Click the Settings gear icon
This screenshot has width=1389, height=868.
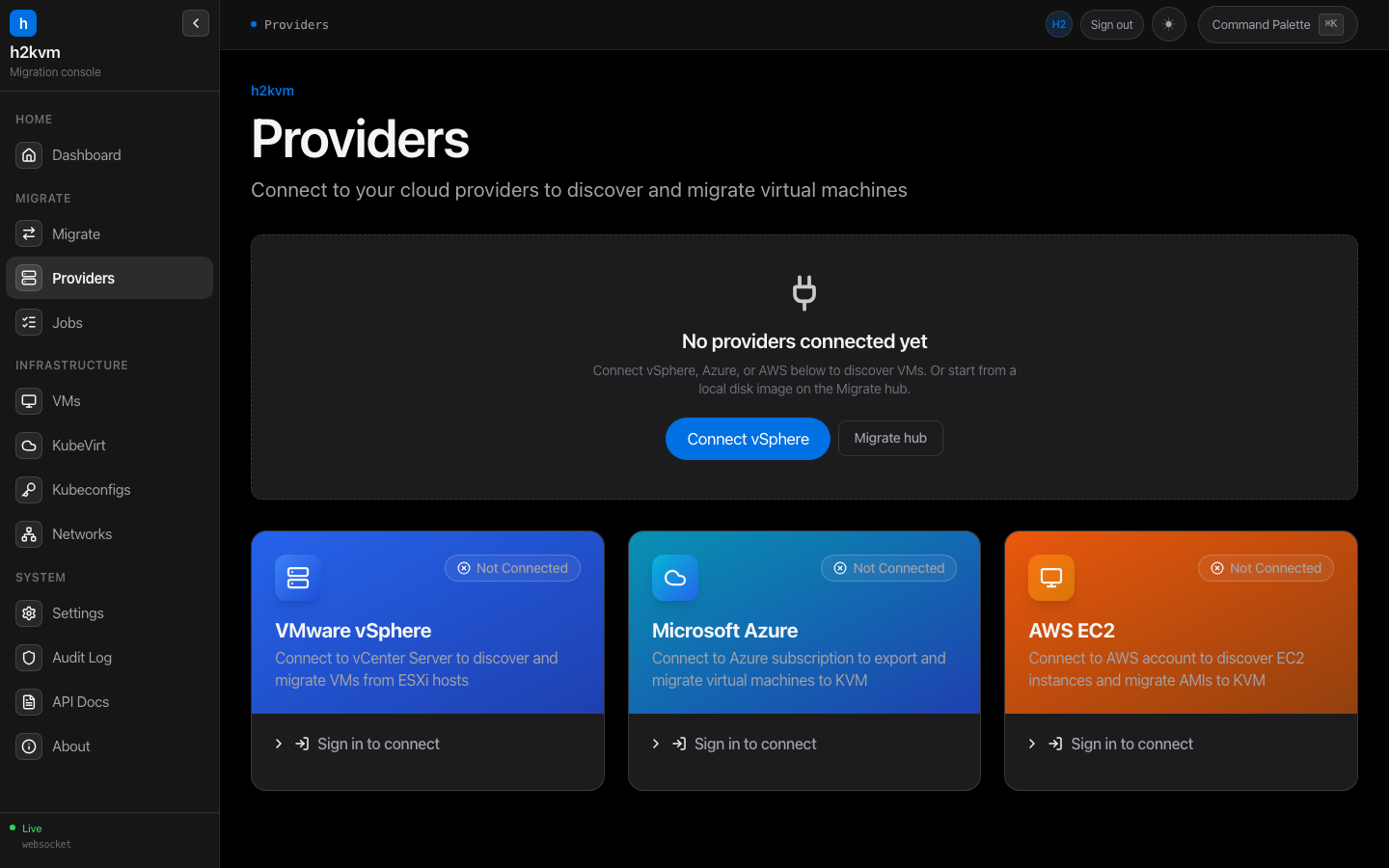[29, 613]
